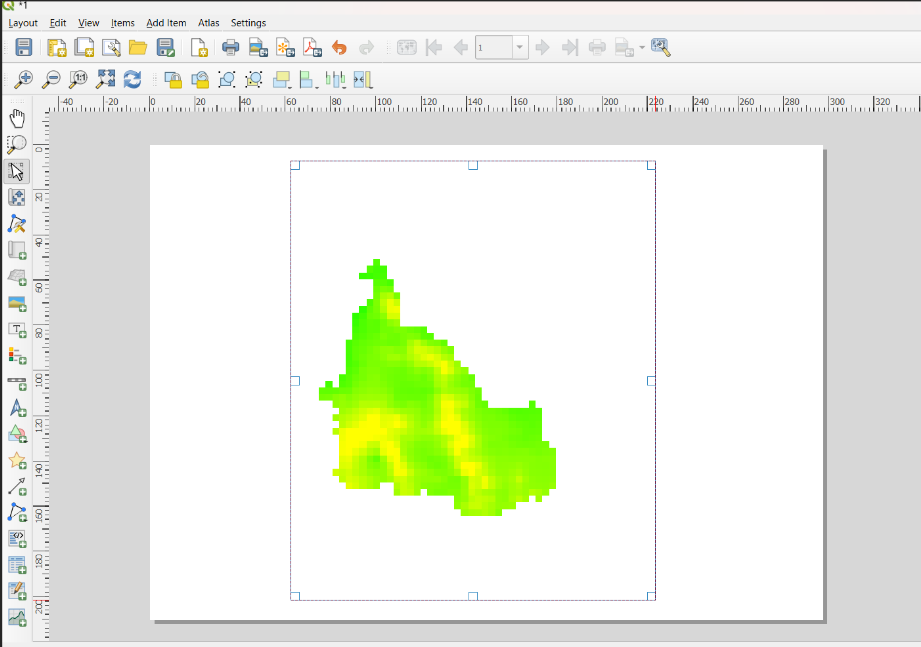921x647 pixels.
Task: Select the Pan Layout hand tool
Action: click(x=17, y=118)
